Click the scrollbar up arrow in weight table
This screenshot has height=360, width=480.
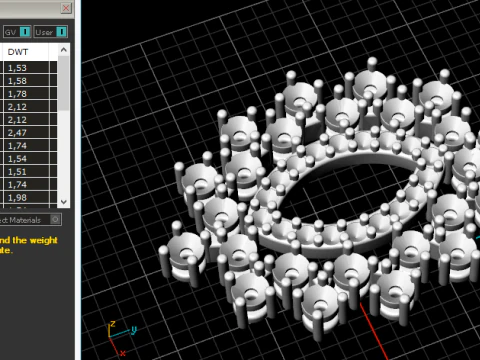[x=64, y=50]
